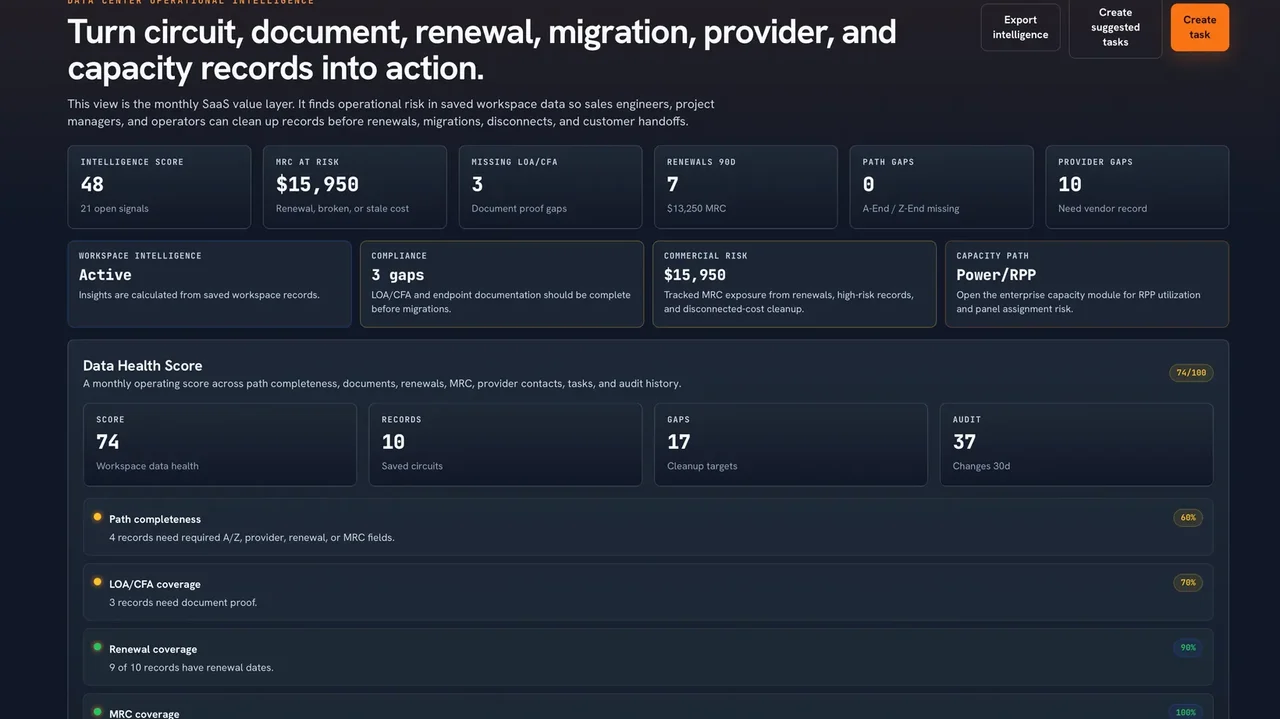This screenshot has width=1280, height=719.
Task: Click the 90% renewal coverage badge
Action: 1188,648
